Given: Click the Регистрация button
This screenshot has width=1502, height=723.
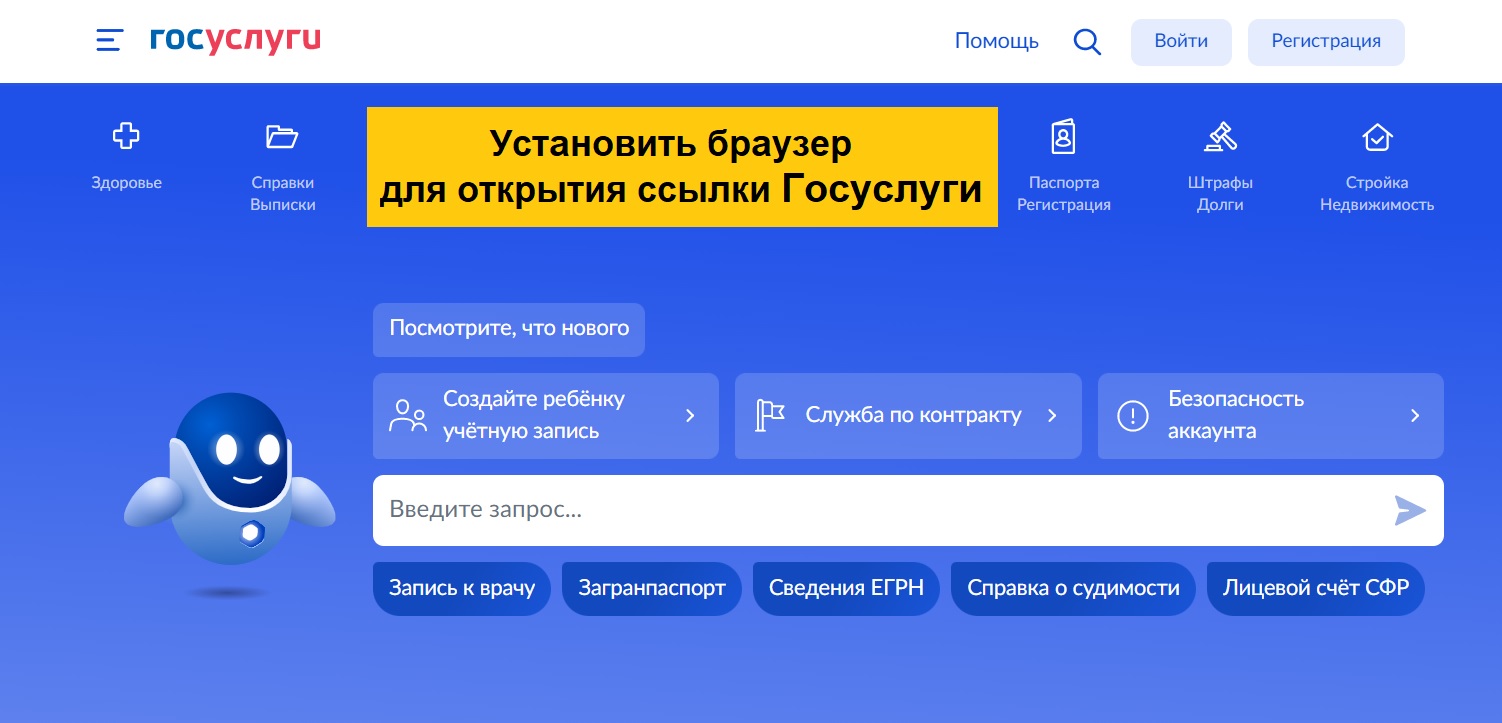Looking at the screenshot, I should tap(1326, 42).
